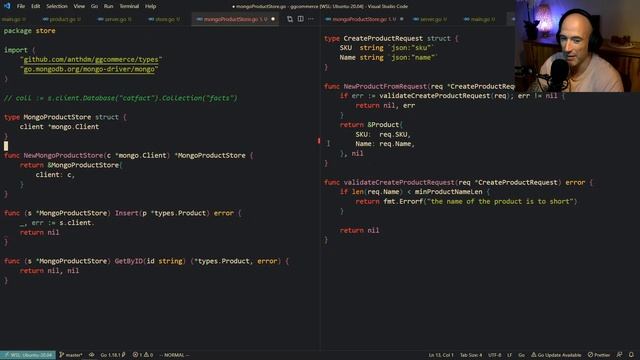Open the Selection menu
The image size is (640, 360).
(57, 6)
